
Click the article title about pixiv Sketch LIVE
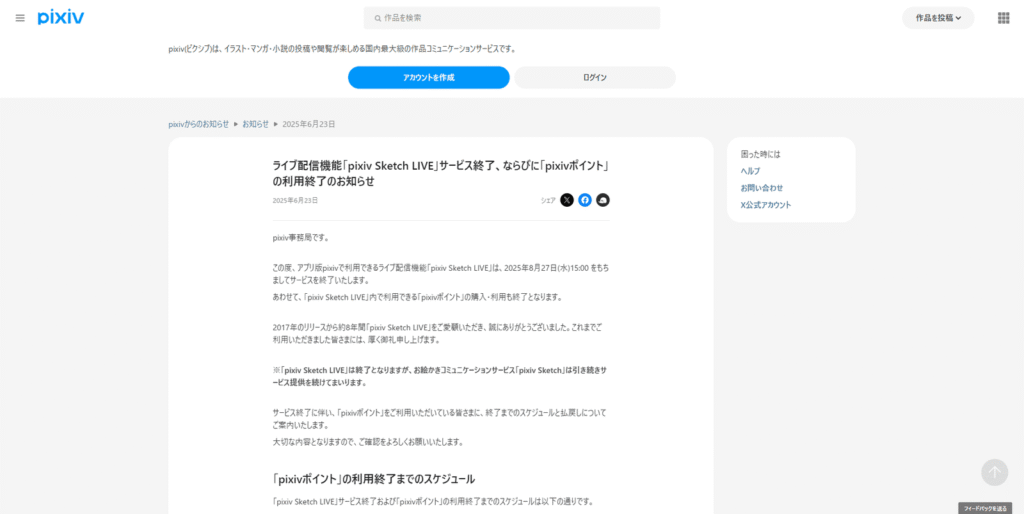coord(441,173)
